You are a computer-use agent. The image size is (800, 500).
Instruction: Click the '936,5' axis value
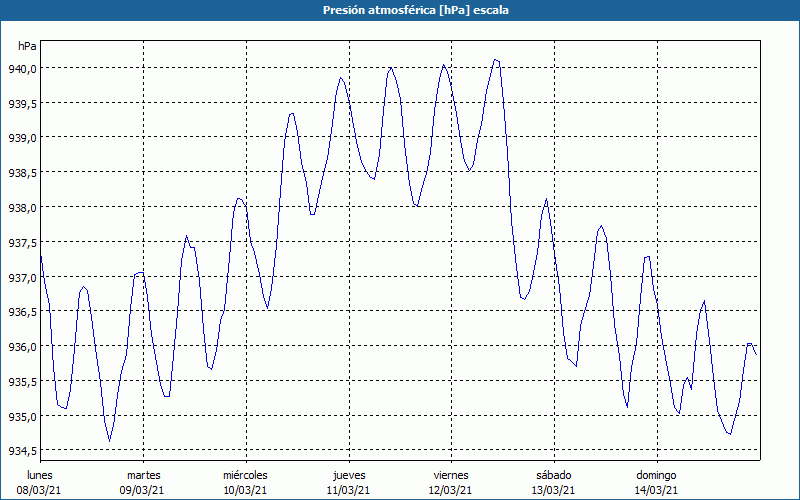(22, 312)
